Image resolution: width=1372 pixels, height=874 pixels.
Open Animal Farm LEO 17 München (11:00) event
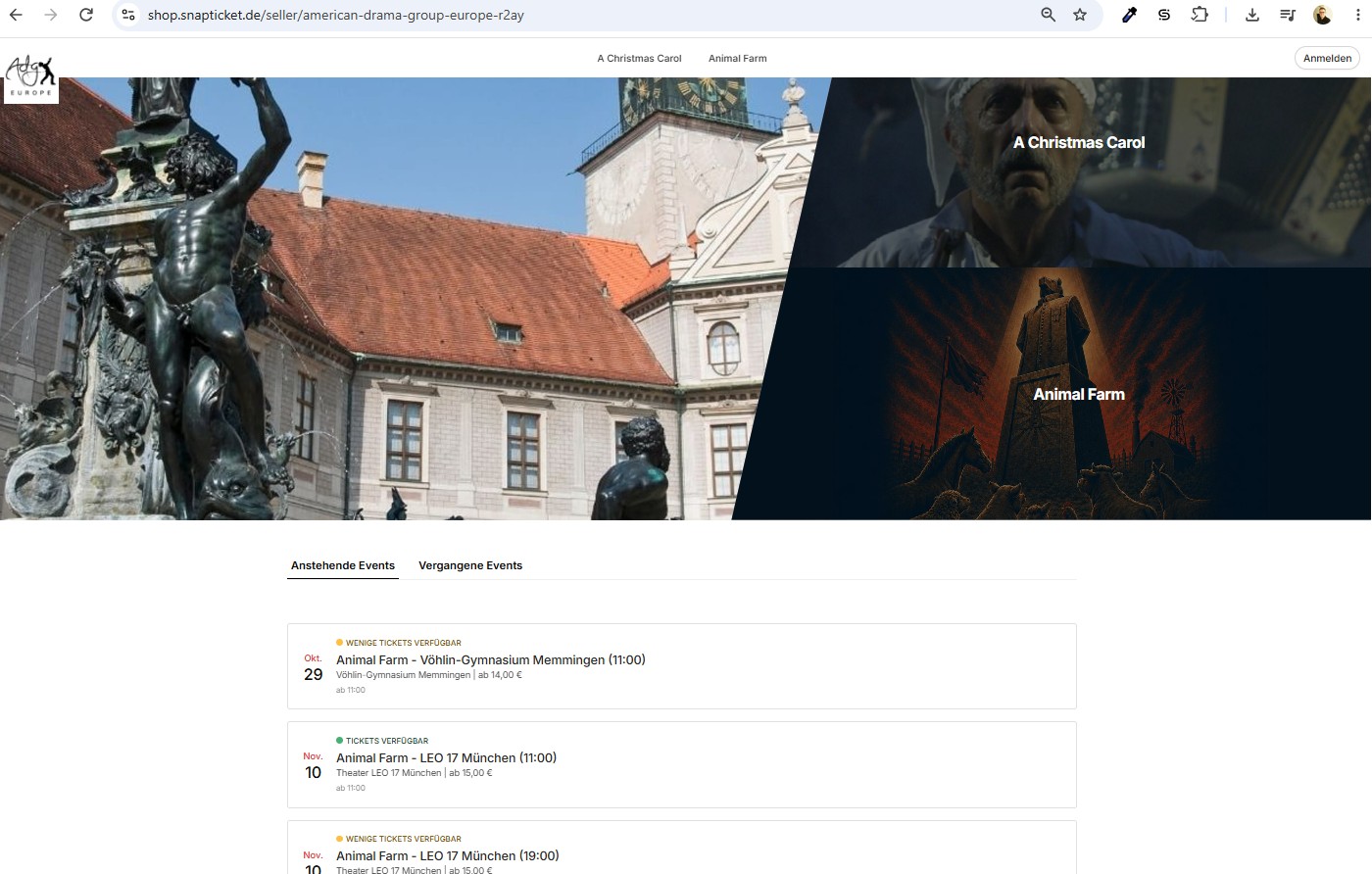click(x=682, y=764)
